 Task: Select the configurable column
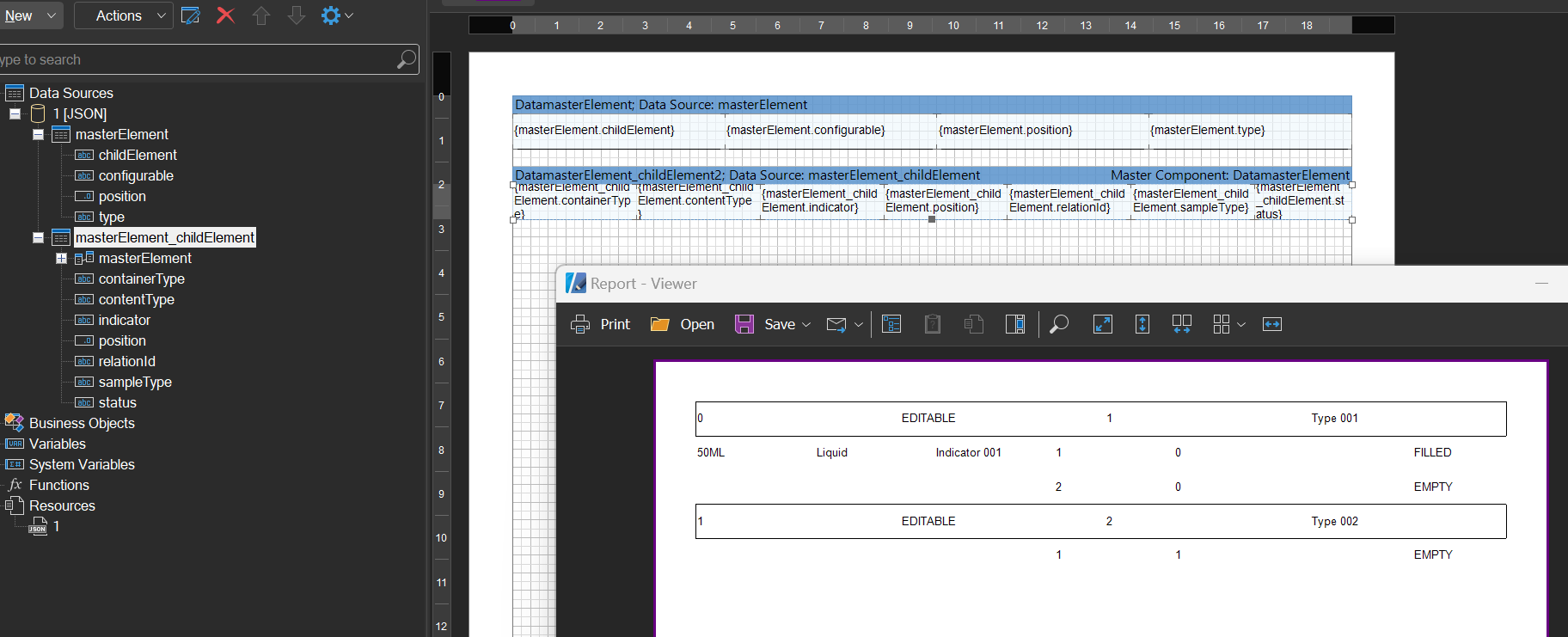[x=136, y=175]
